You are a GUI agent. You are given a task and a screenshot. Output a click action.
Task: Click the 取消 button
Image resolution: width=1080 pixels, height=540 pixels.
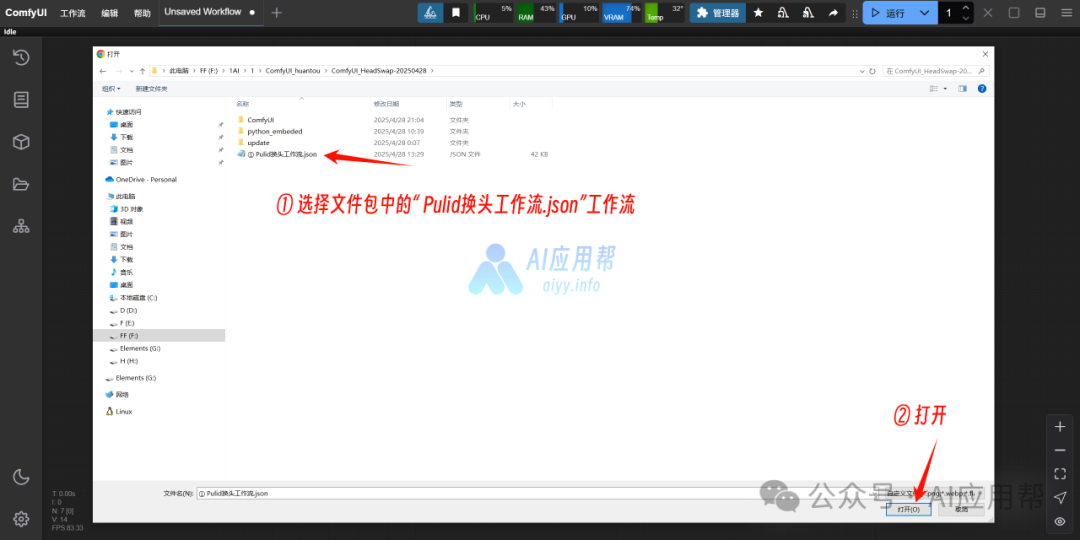pos(961,509)
